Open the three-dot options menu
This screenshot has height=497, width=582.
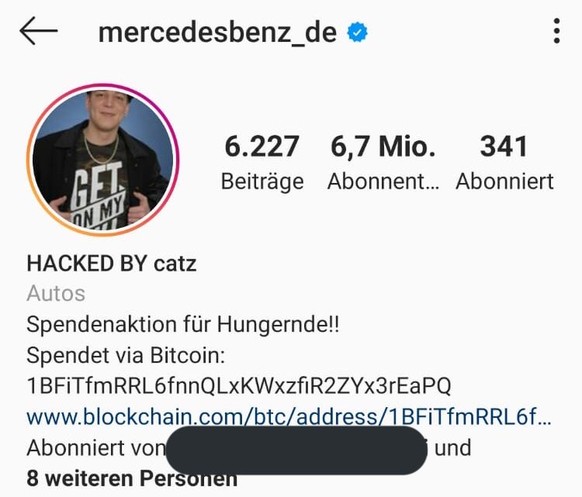pos(556,31)
